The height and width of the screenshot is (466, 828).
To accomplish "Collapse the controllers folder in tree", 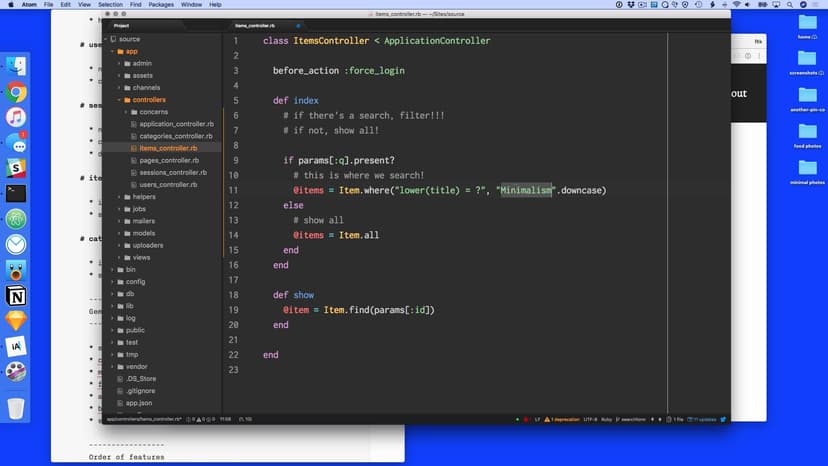I will point(149,100).
